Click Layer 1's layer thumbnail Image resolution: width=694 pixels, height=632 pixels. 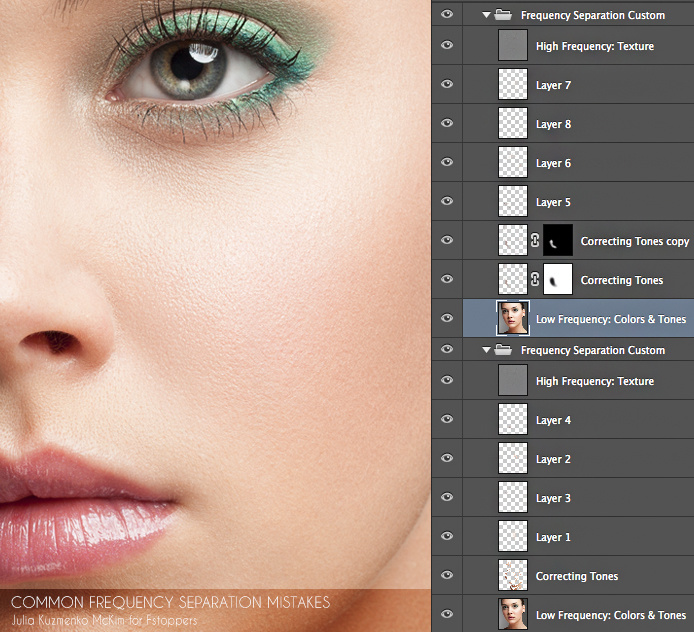tap(513, 536)
